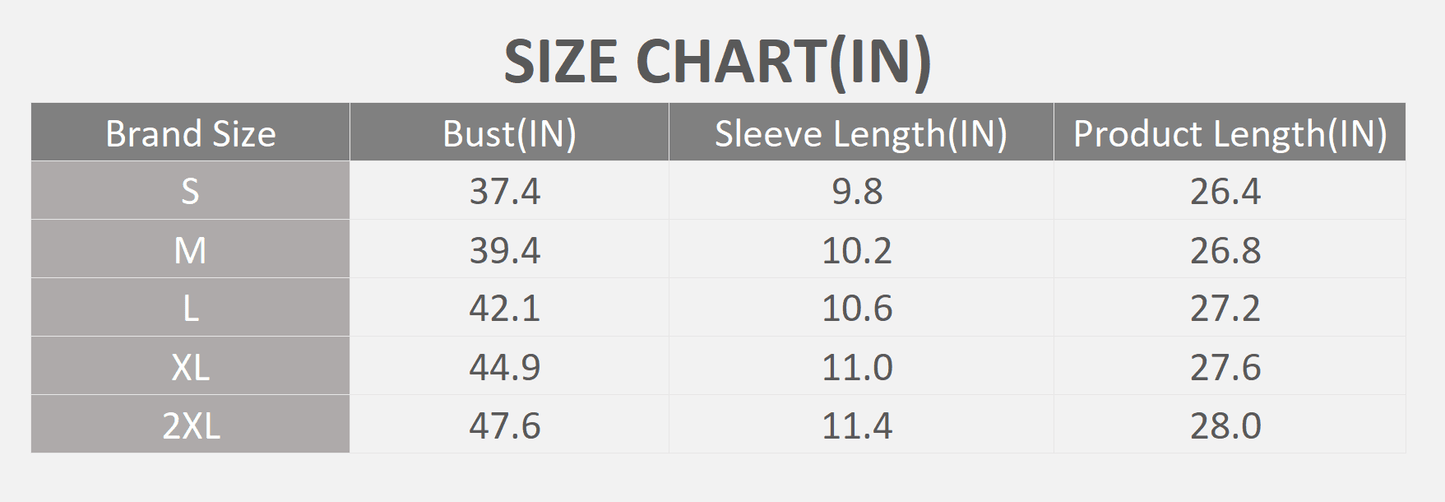Choose the 28.0 product length cell
This screenshot has height=502, width=1445.
1229,424
